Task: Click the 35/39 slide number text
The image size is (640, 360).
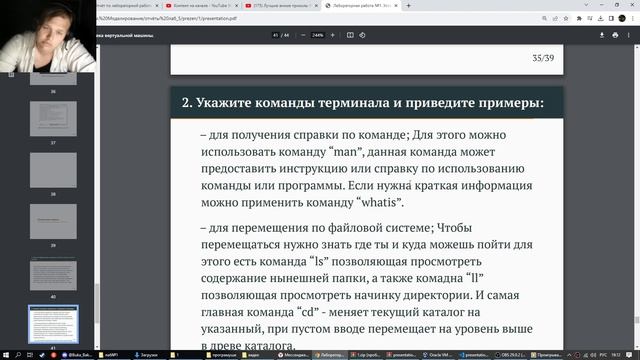Action: click(543, 58)
